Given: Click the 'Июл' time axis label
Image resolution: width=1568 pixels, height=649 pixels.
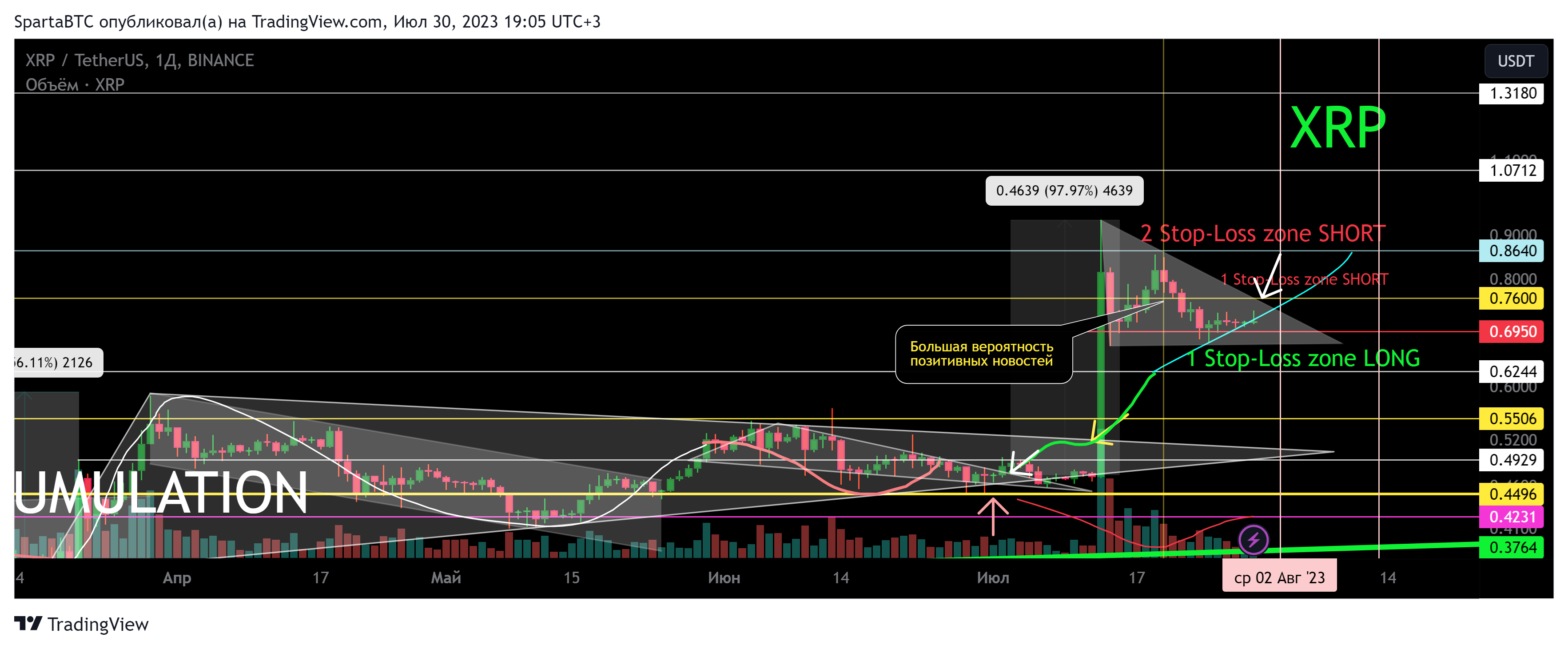Looking at the screenshot, I should (x=993, y=578).
